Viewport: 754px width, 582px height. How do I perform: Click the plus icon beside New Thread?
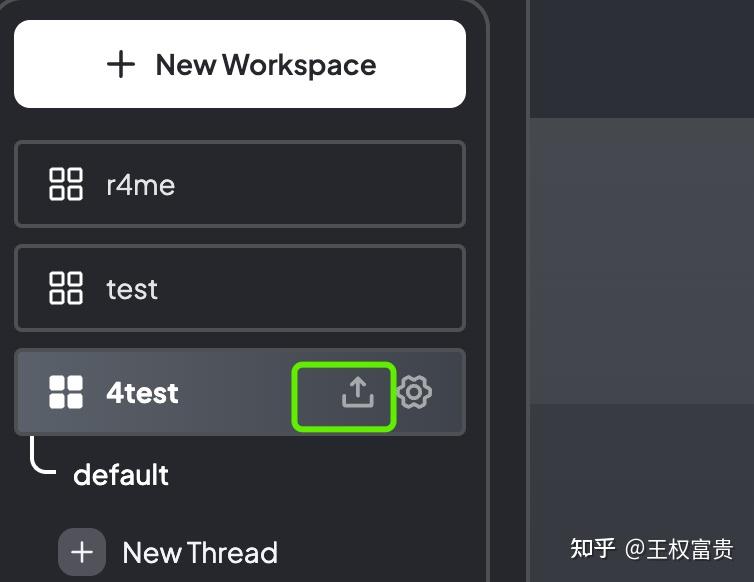tap(82, 552)
